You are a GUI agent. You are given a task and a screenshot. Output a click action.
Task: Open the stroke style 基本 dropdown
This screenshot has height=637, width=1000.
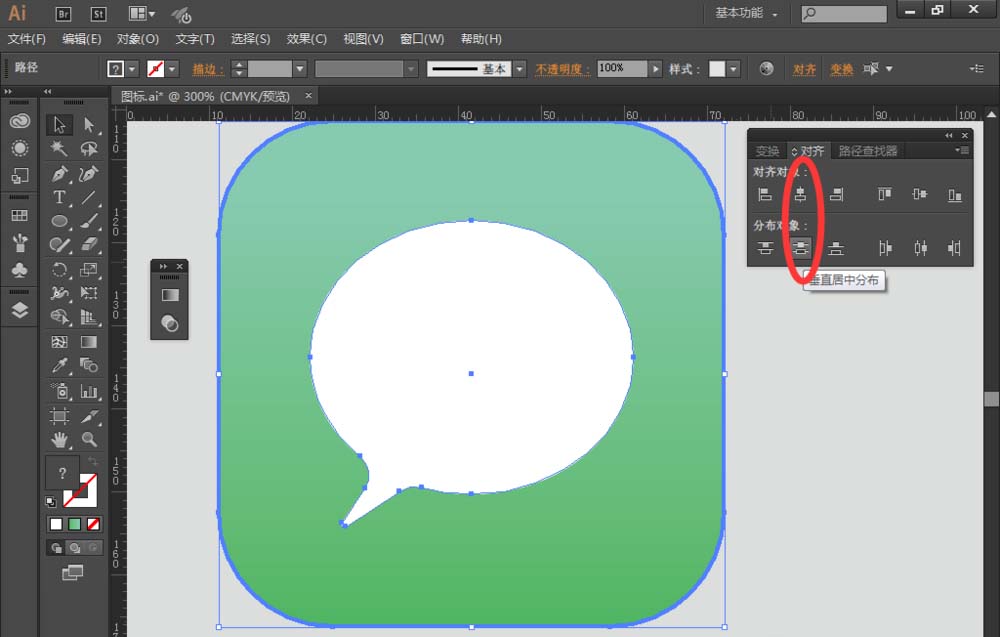(x=518, y=68)
